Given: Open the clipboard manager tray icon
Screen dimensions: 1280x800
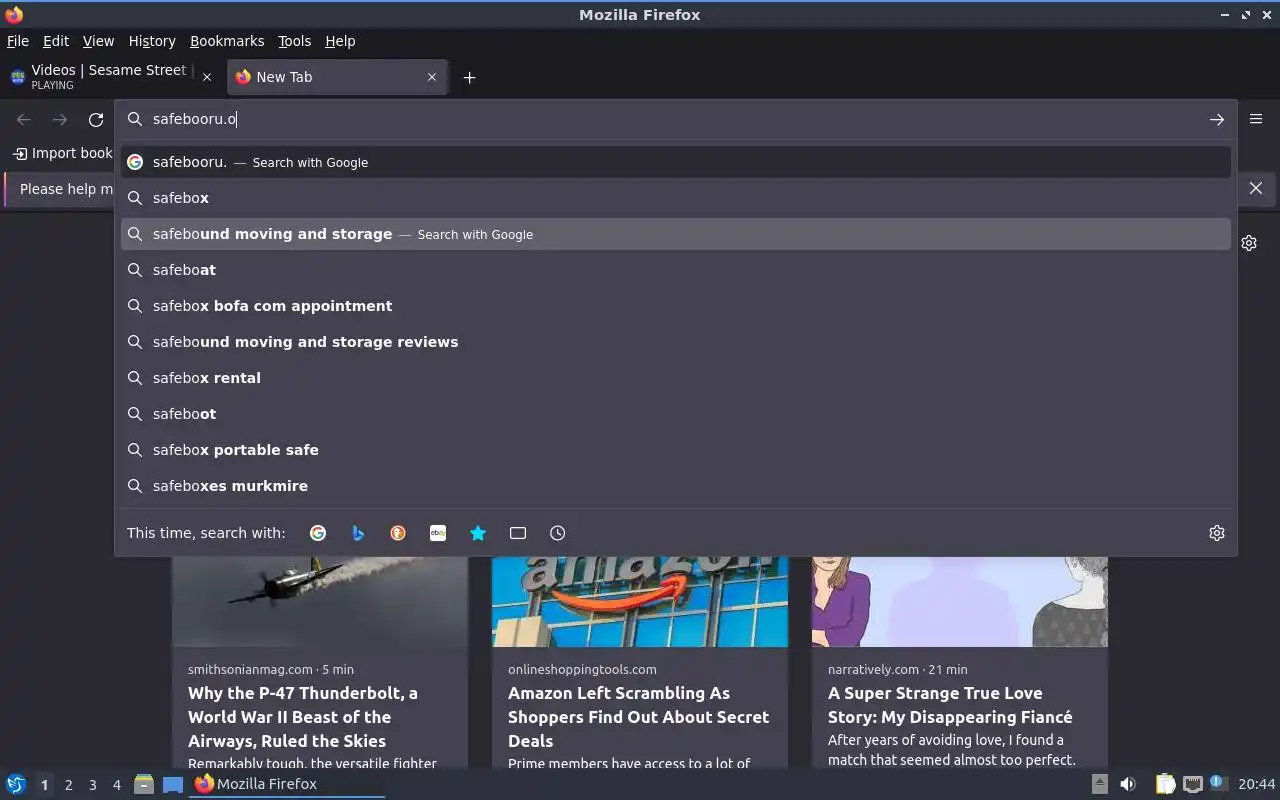Looking at the screenshot, I should 1166,784.
